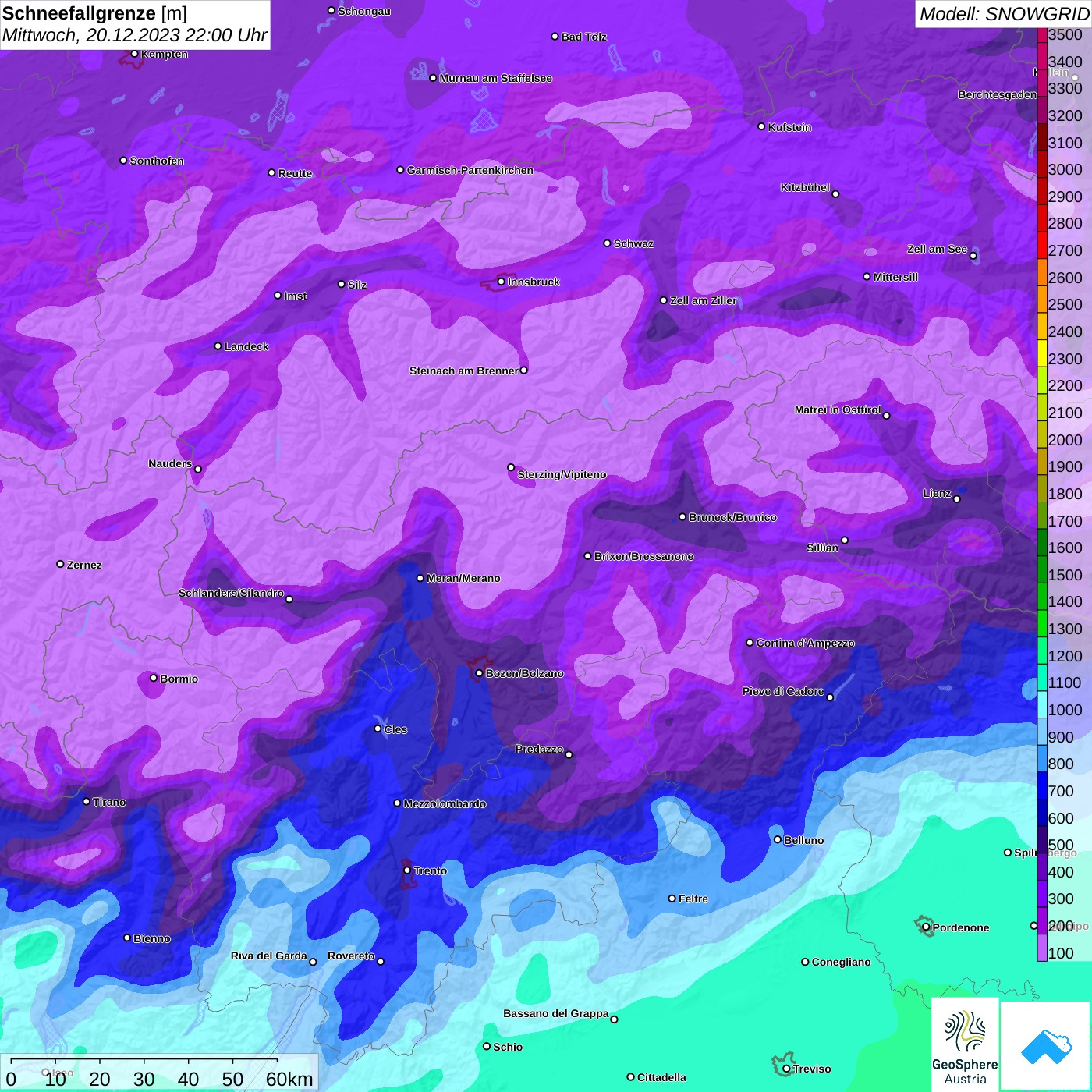The image size is (1092, 1092).
Task: Click the Cortina d'Ampezzo location dot
Action: pyautogui.click(x=750, y=643)
